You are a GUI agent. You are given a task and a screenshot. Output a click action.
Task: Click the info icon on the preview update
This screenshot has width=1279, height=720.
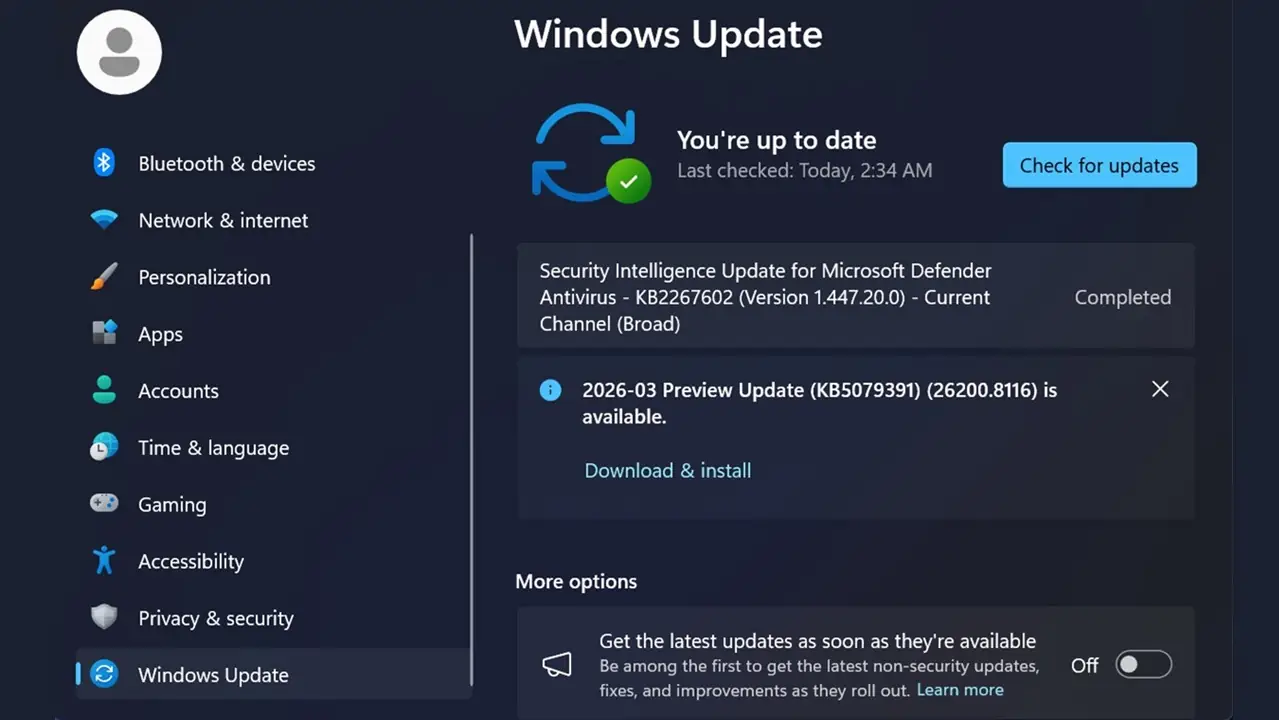click(x=550, y=390)
